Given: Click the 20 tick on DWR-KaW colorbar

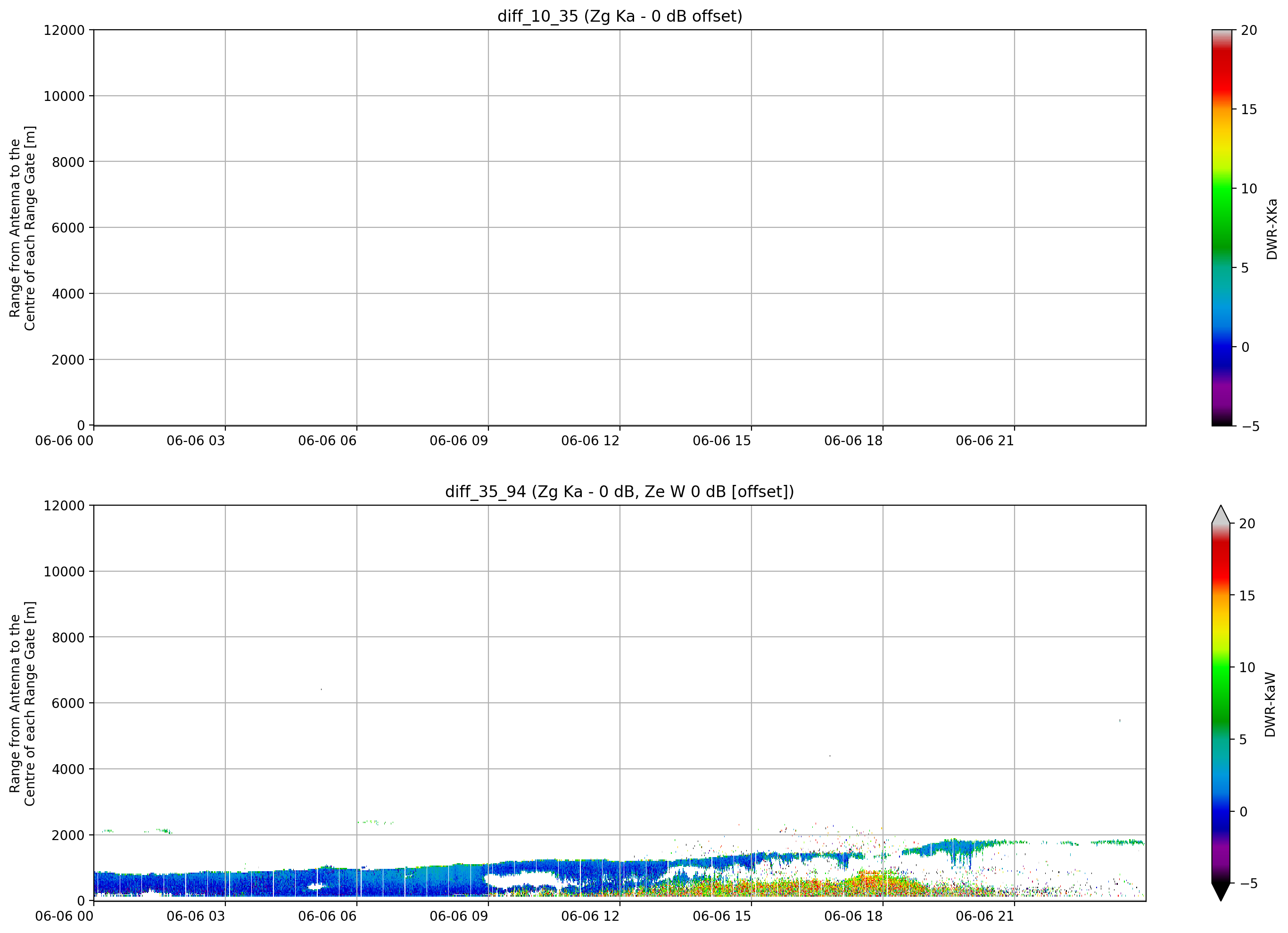Looking at the screenshot, I should 1247,524.
